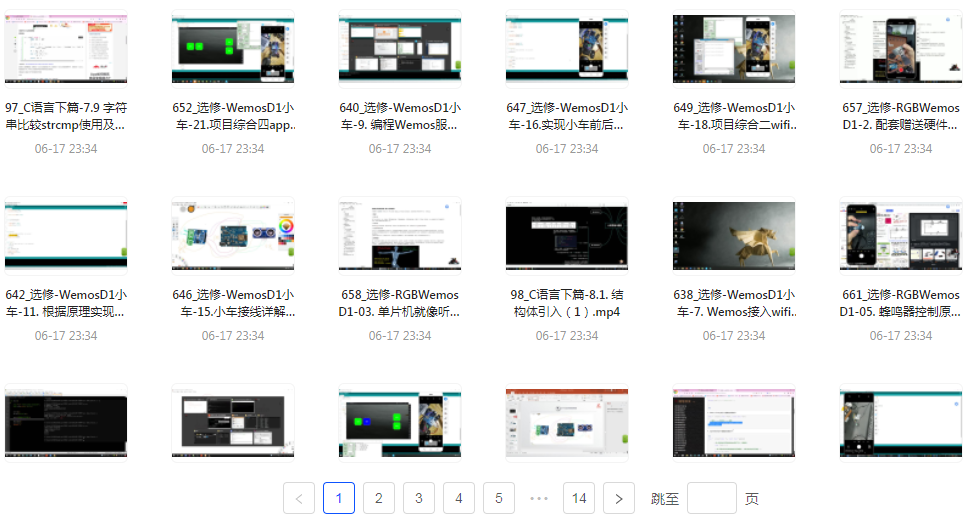Open 640 WemosD1 小车-9 video thumbnail
Viewport: 976px width, 516px height.
tap(400, 48)
